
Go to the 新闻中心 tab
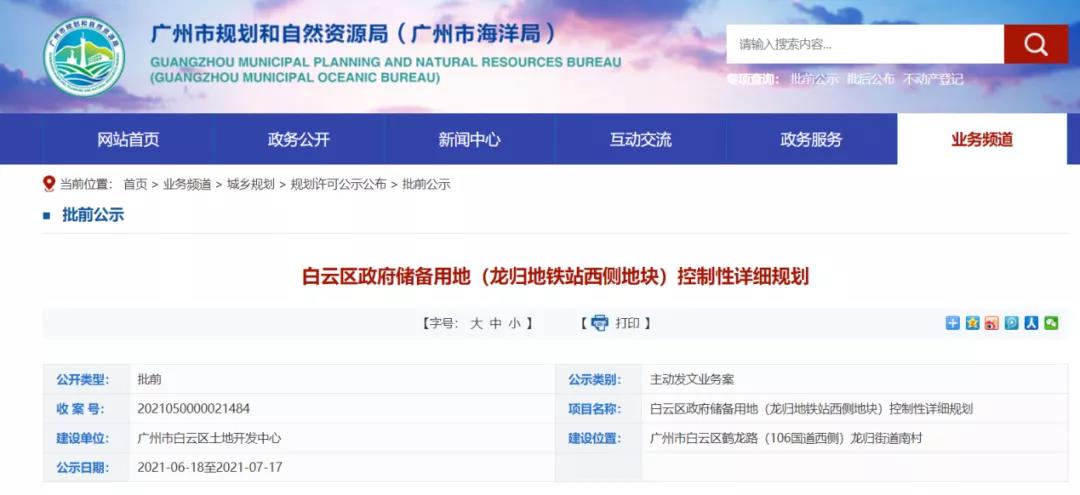pos(470,140)
